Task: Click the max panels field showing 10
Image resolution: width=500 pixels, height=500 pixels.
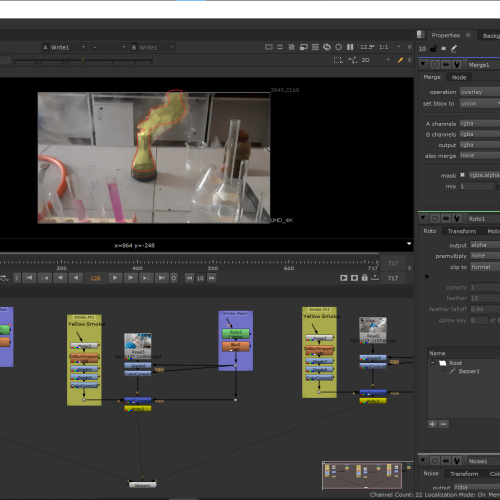Action: (422, 49)
